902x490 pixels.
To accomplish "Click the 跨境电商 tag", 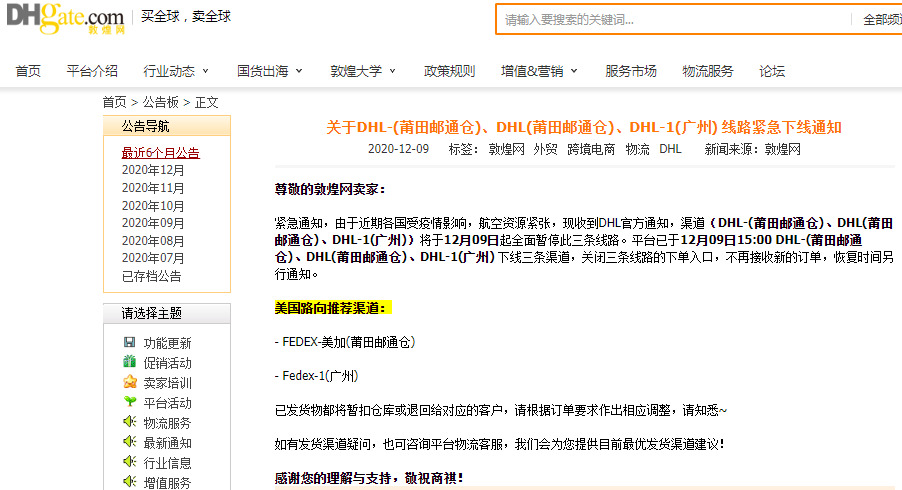I will pos(591,150).
